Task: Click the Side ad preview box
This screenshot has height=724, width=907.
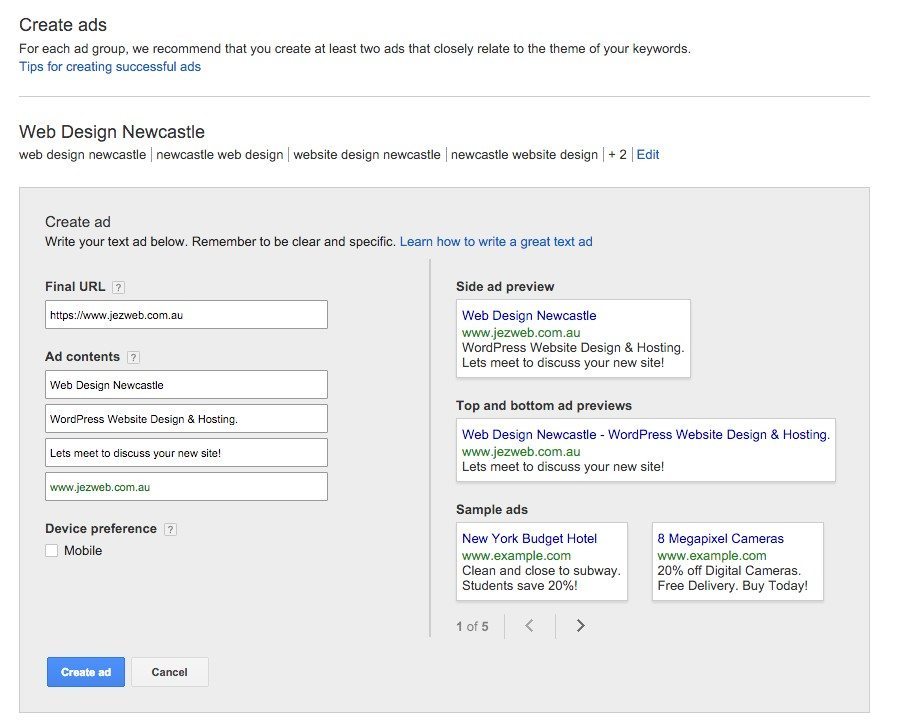Action: 573,338
